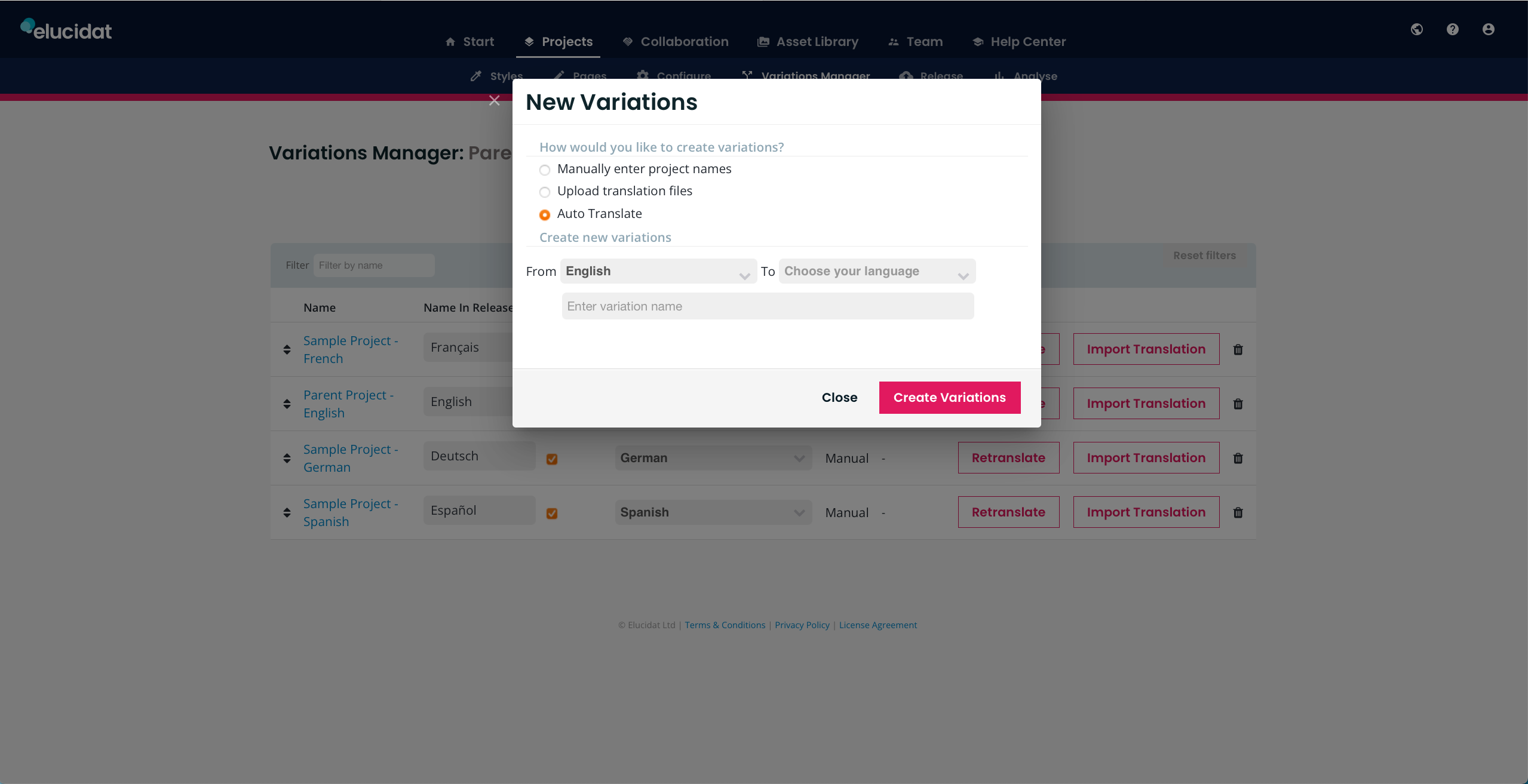Click Import Translation for Spanish project
This screenshot has width=1528, height=784.
[1146, 512]
